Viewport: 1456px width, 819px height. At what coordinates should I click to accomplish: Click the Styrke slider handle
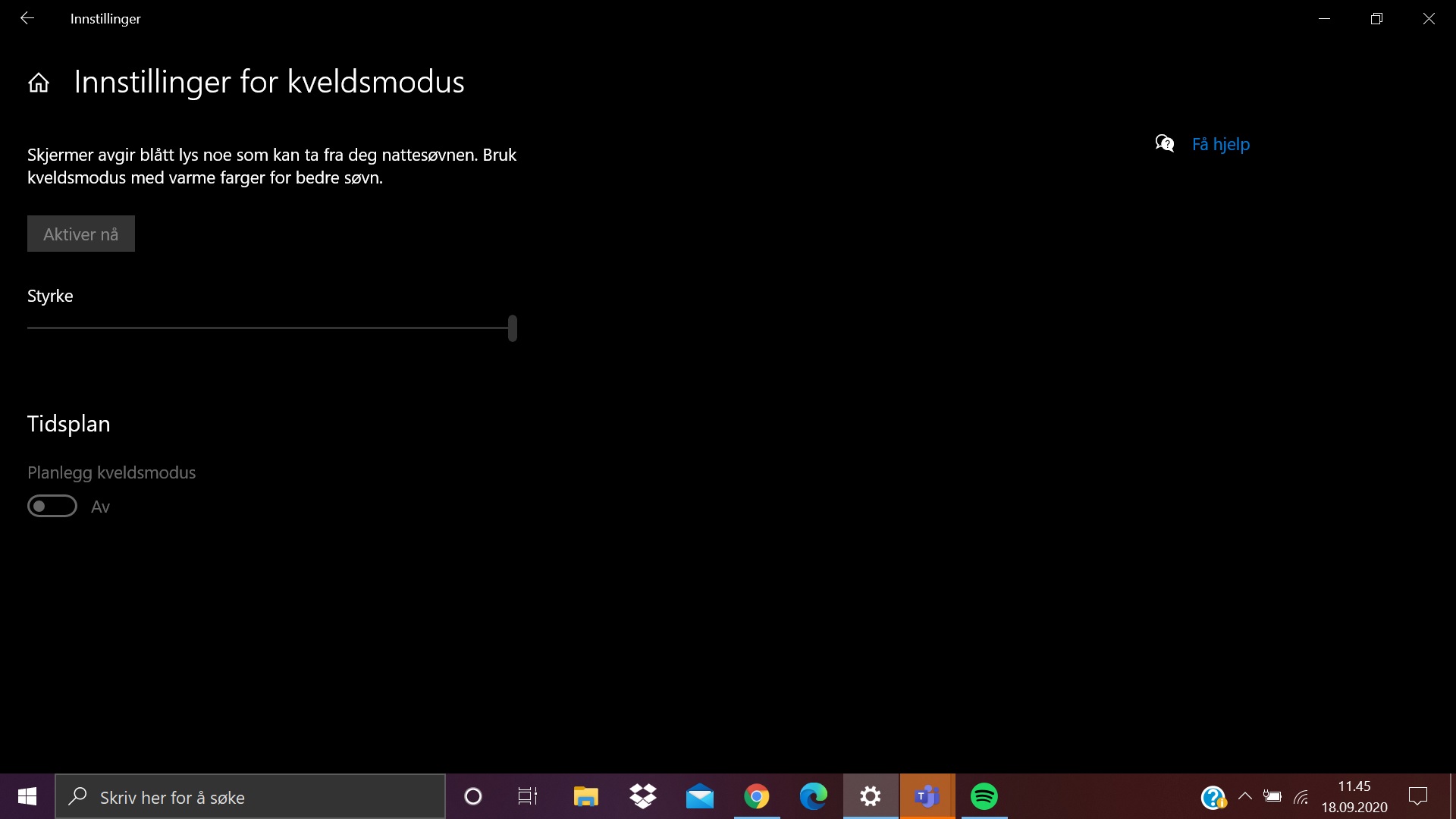click(513, 328)
